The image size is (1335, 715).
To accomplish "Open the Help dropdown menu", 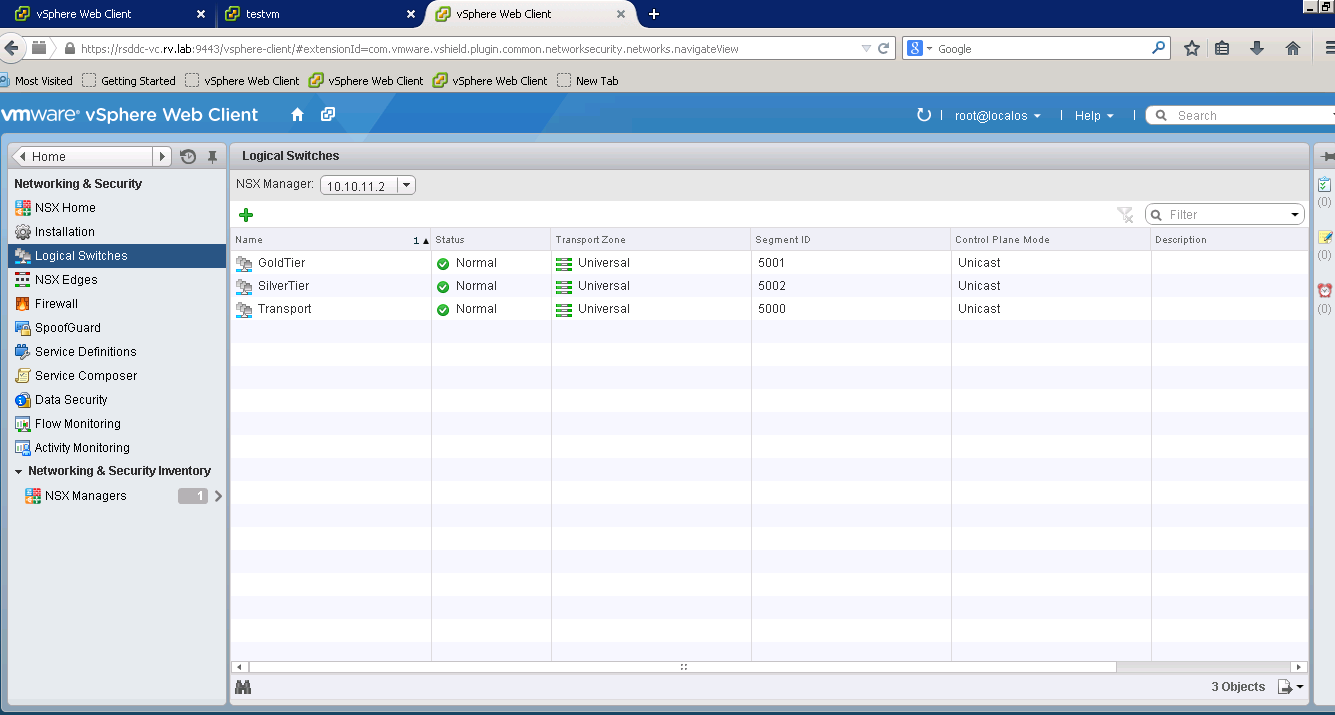I will click(1093, 116).
